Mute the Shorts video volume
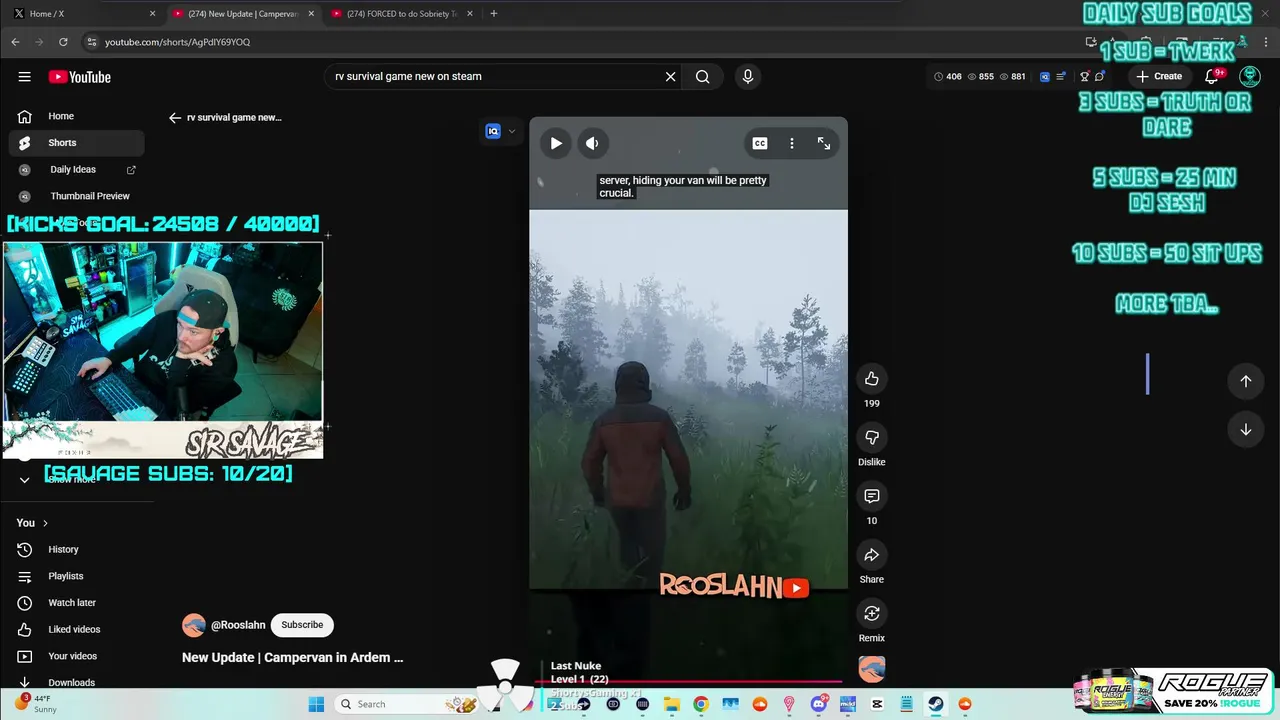This screenshot has height=720, width=1280. 592,143
